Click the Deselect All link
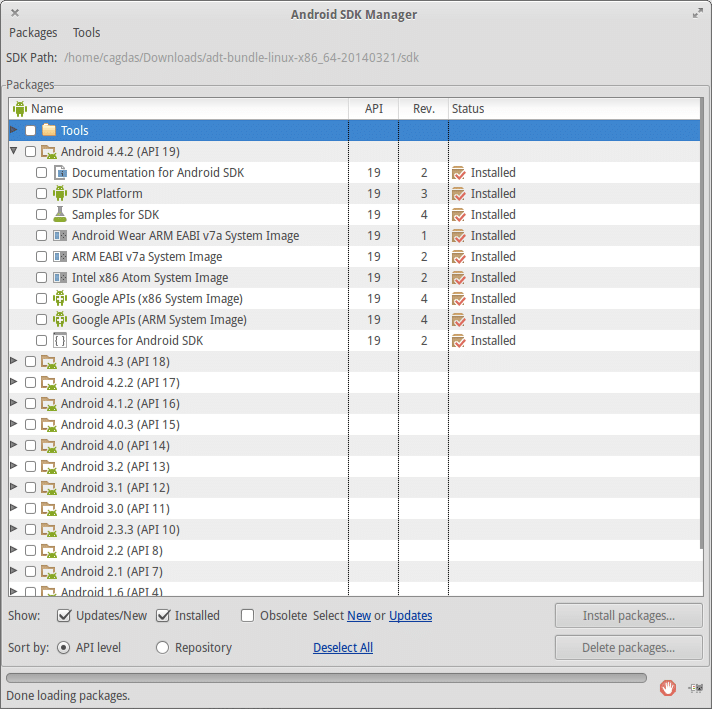The height and width of the screenshot is (709, 712). [x=343, y=647]
